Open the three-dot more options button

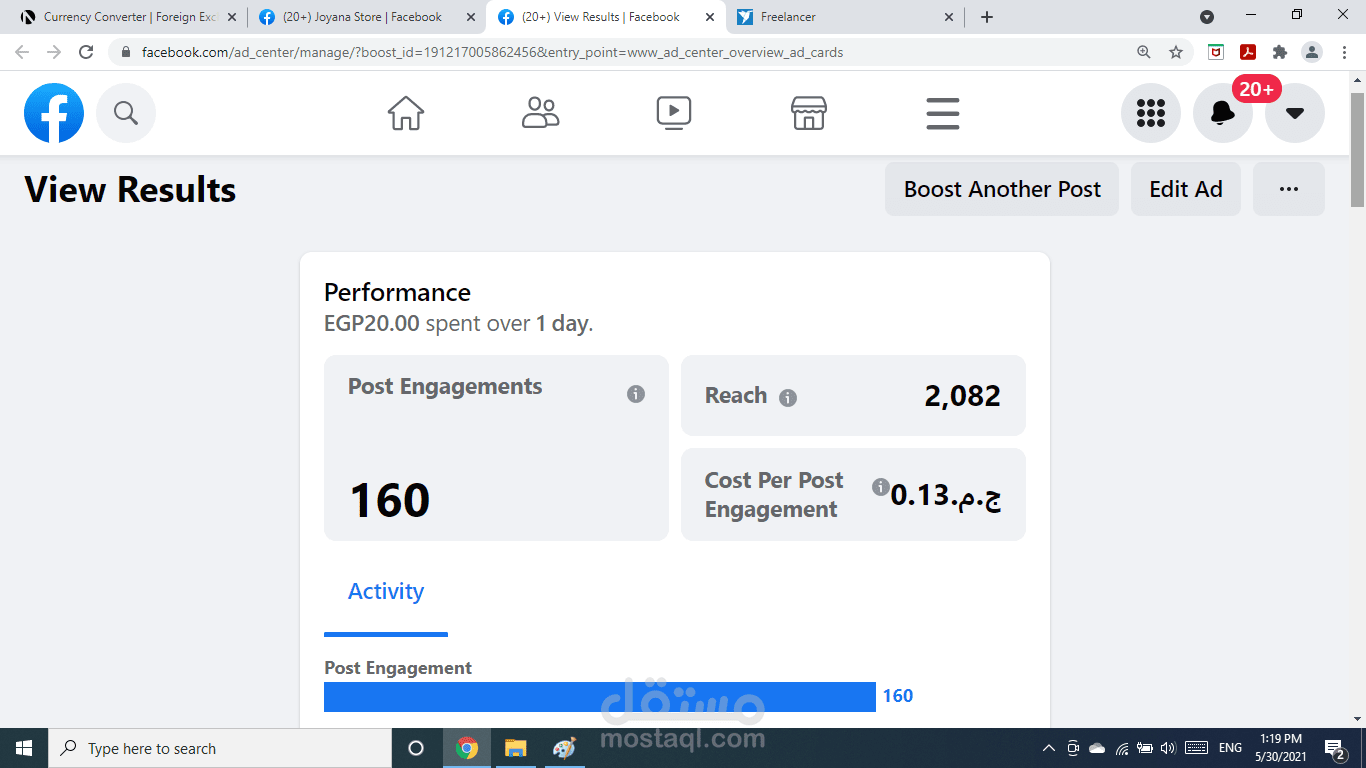[1289, 189]
